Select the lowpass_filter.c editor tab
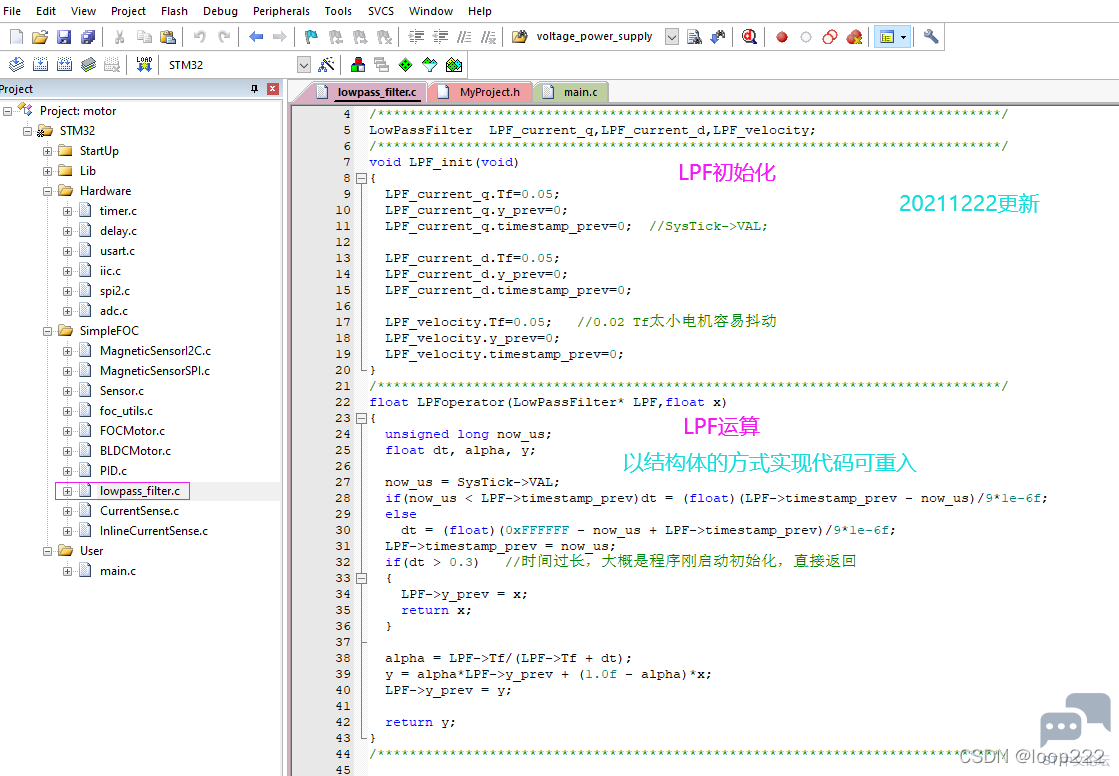Viewport: 1119px width, 776px height. (367, 92)
